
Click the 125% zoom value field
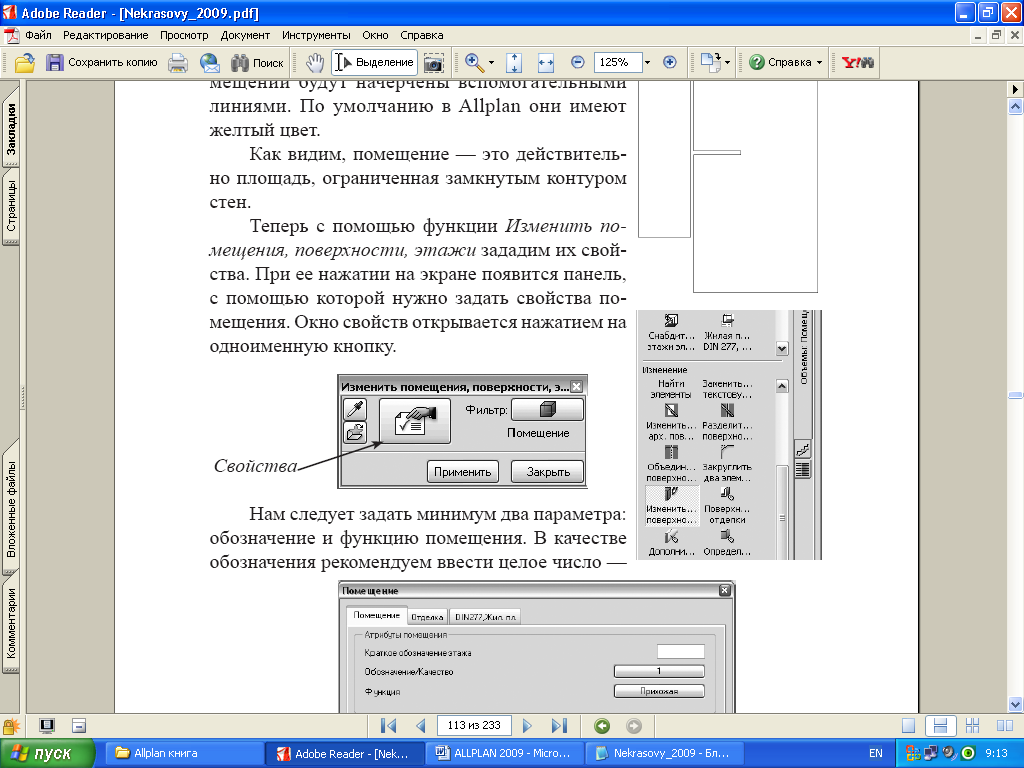point(617,62)
